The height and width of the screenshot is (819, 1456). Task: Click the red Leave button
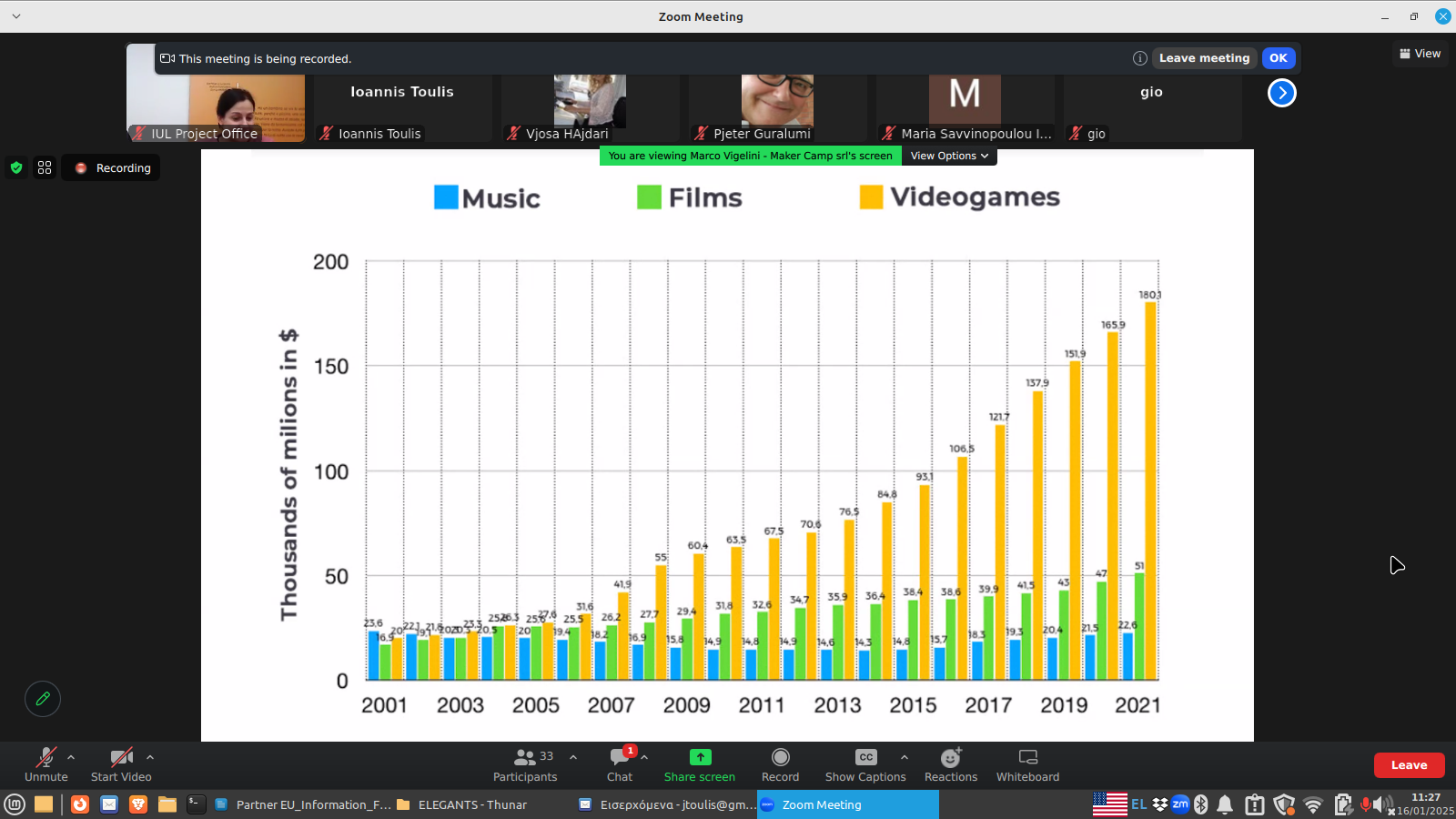[x=1409, y=765]
